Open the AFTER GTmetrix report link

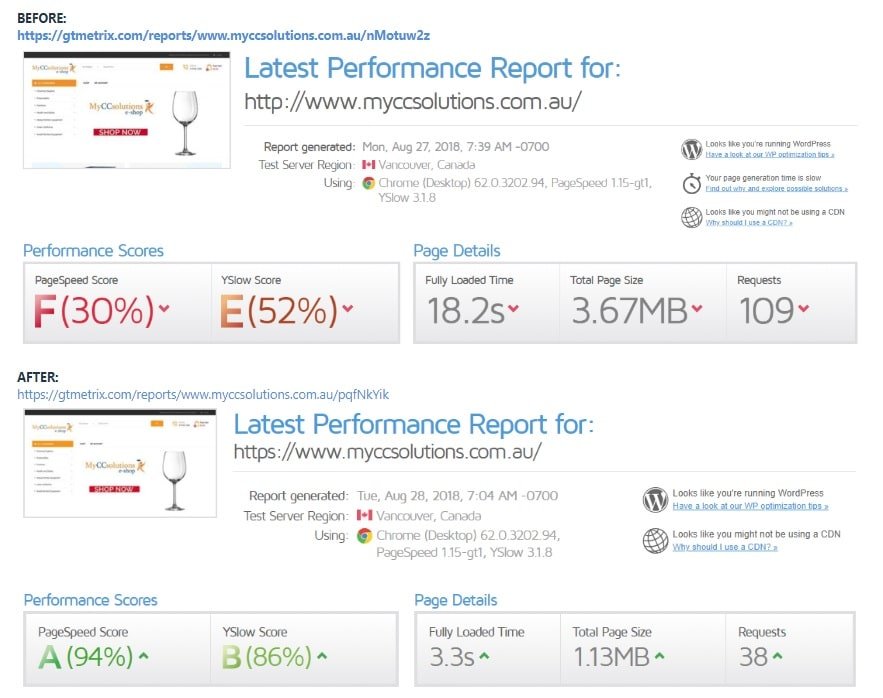[x=203, y=394]
